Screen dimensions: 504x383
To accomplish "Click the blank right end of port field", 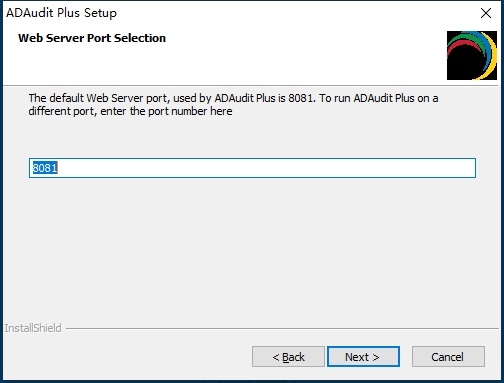I will pyautogui.click(x=433, y=168).
